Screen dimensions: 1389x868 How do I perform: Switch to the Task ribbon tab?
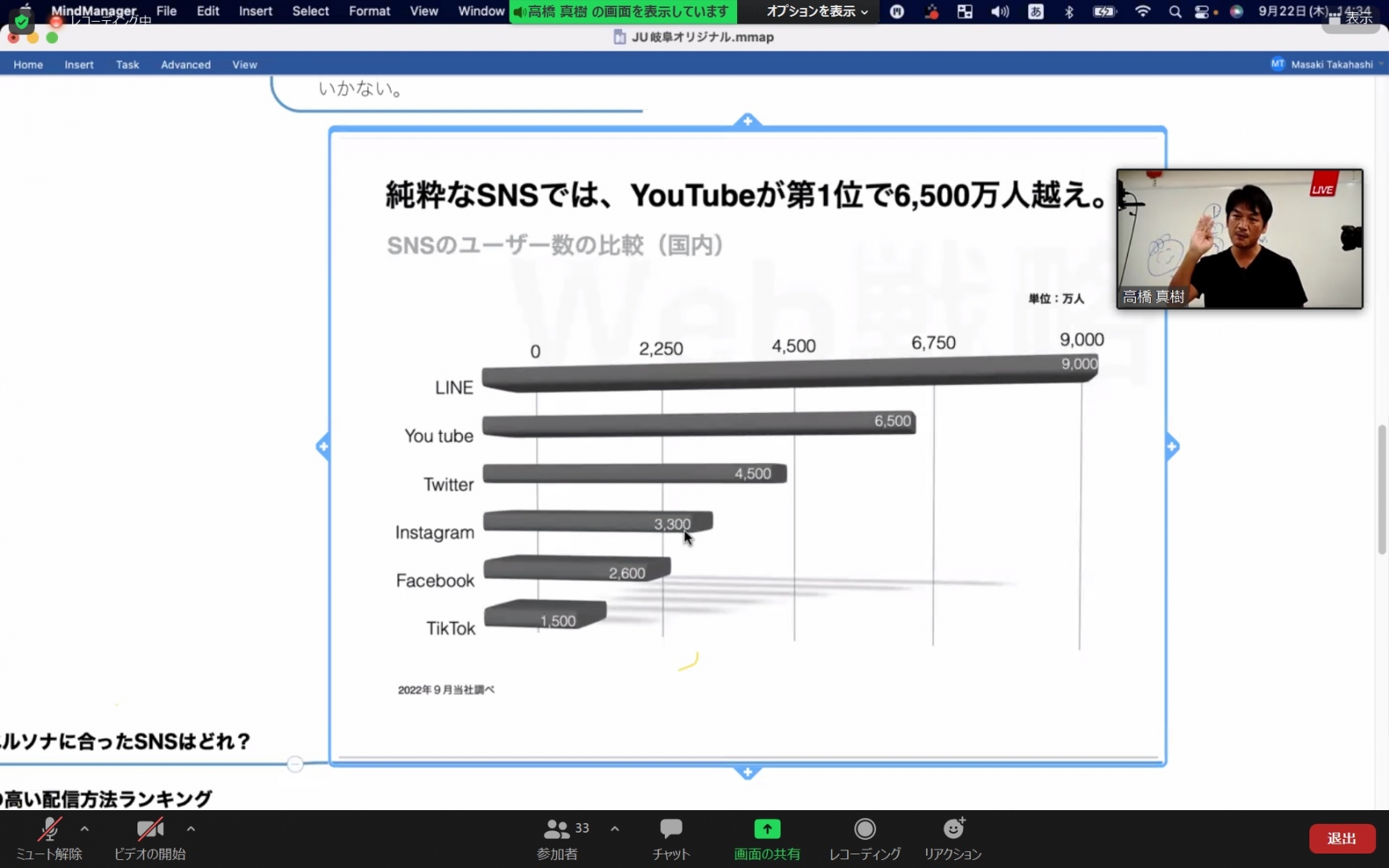[x=127, y=64]
